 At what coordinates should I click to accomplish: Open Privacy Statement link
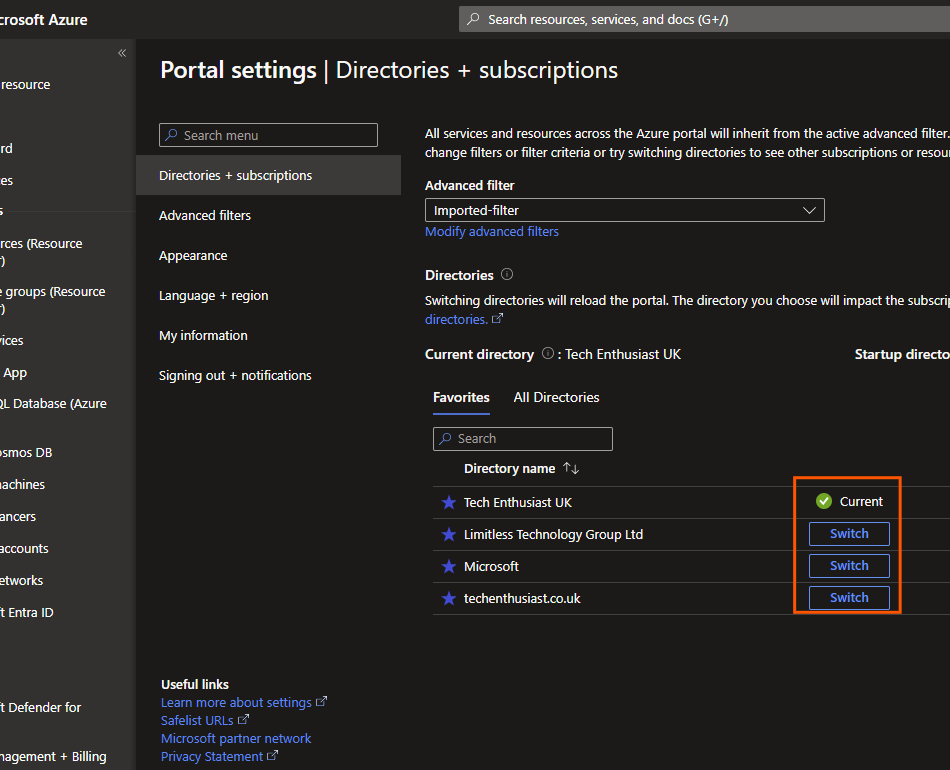219,757
